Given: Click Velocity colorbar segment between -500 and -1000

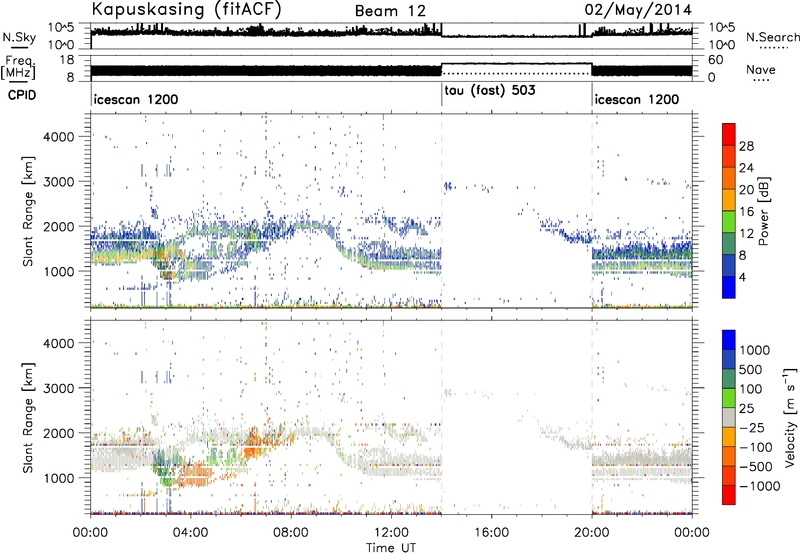Looking at the screenshot, I should coord(729,475).
